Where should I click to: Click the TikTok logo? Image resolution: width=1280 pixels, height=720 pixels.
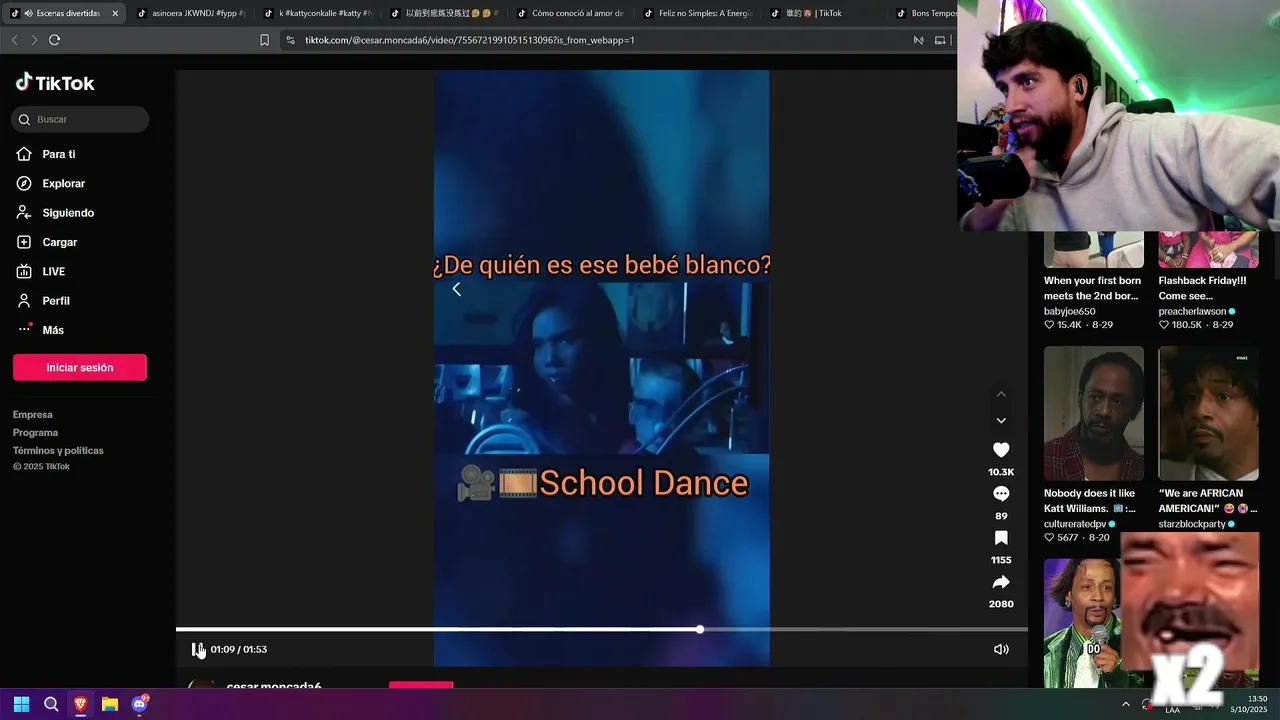pos(55,83)
